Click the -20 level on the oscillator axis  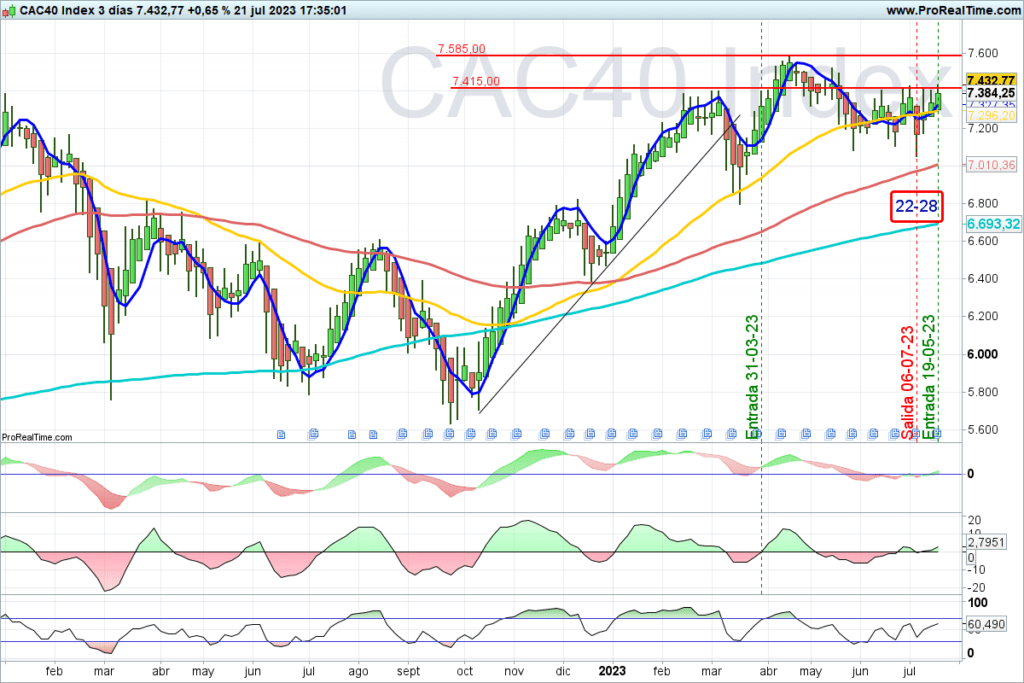[x=975, y=588]
